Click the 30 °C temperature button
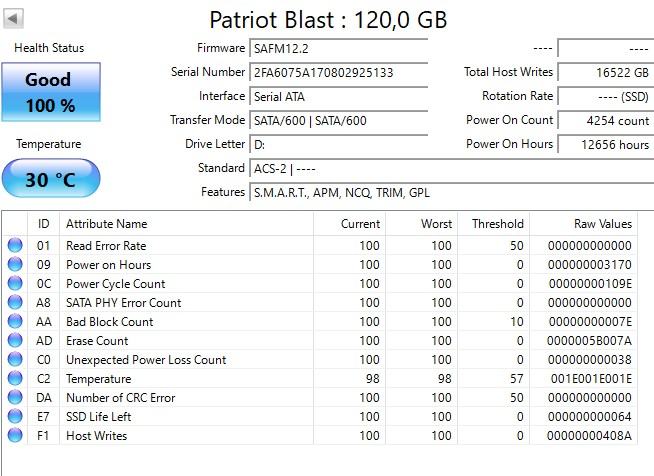This screenshot has width=654, height=476. click(51, 180)
